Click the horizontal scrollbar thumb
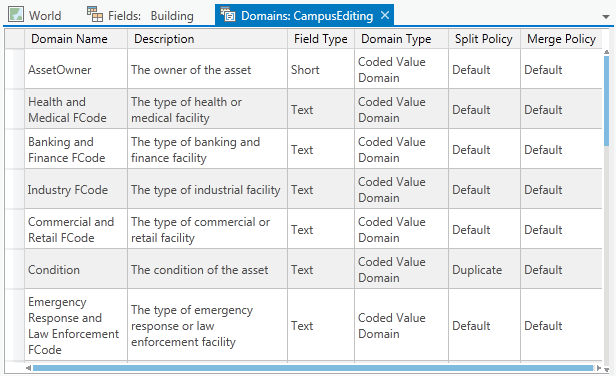 [x=313, y=368]
